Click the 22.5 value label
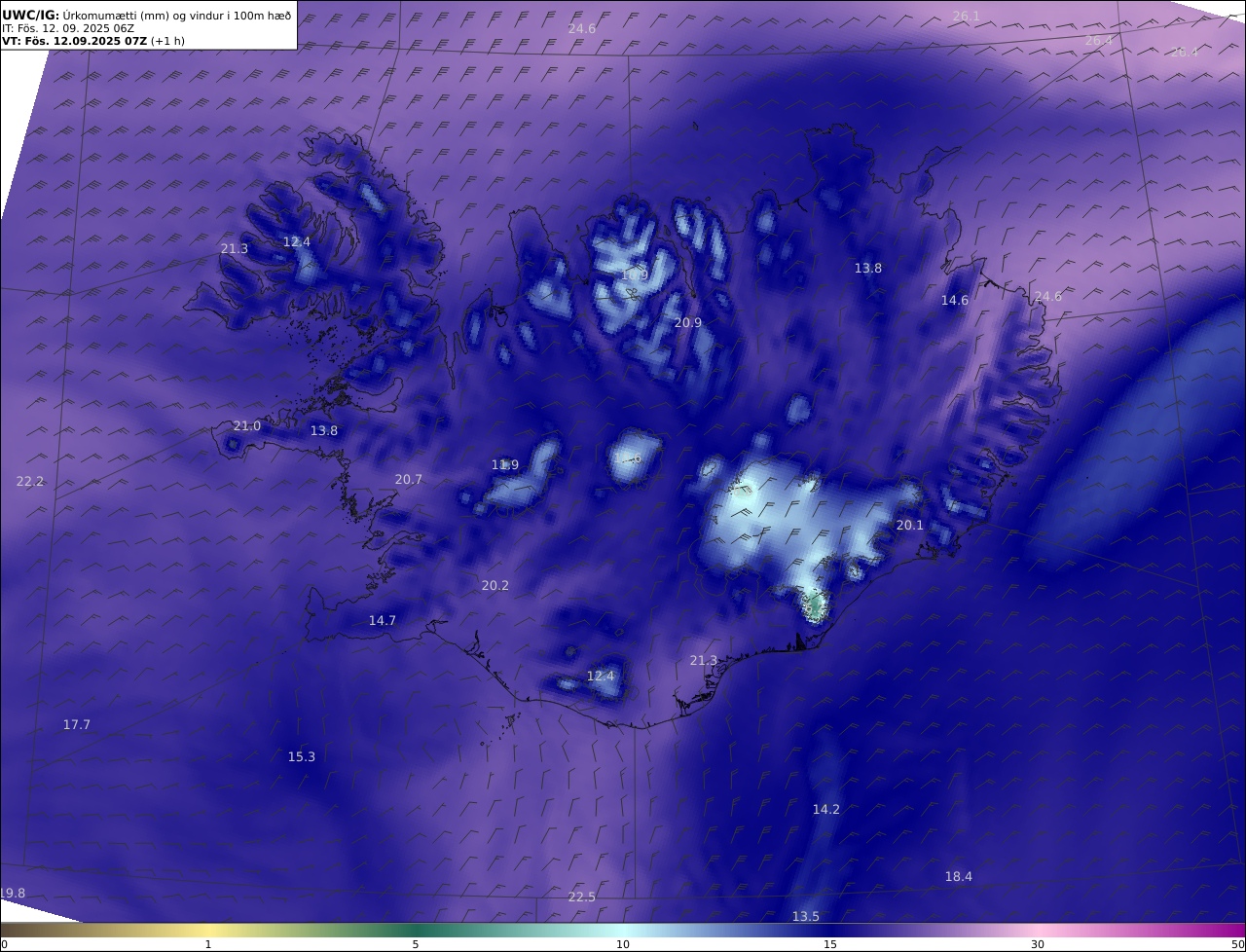Viewport: 1246px width, 952px height. pos(582,897)
